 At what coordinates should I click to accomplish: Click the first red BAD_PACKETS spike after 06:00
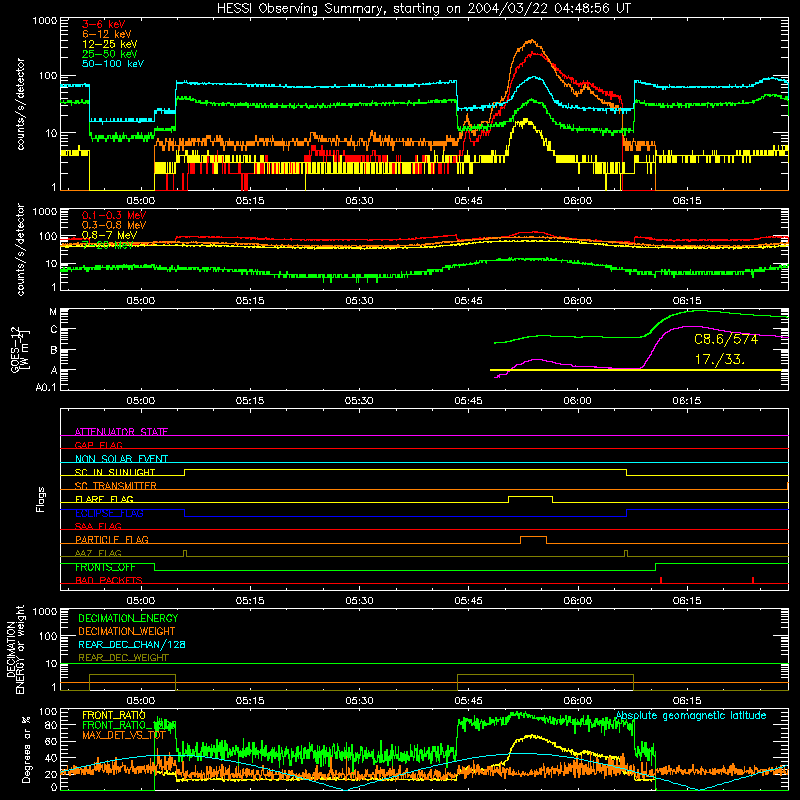(x=661, y=580)
